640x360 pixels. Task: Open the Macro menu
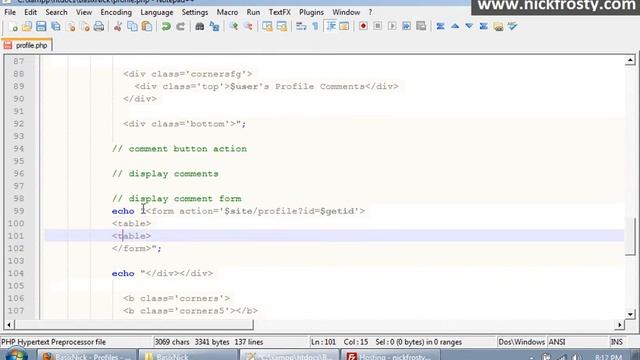coord(227,12)
